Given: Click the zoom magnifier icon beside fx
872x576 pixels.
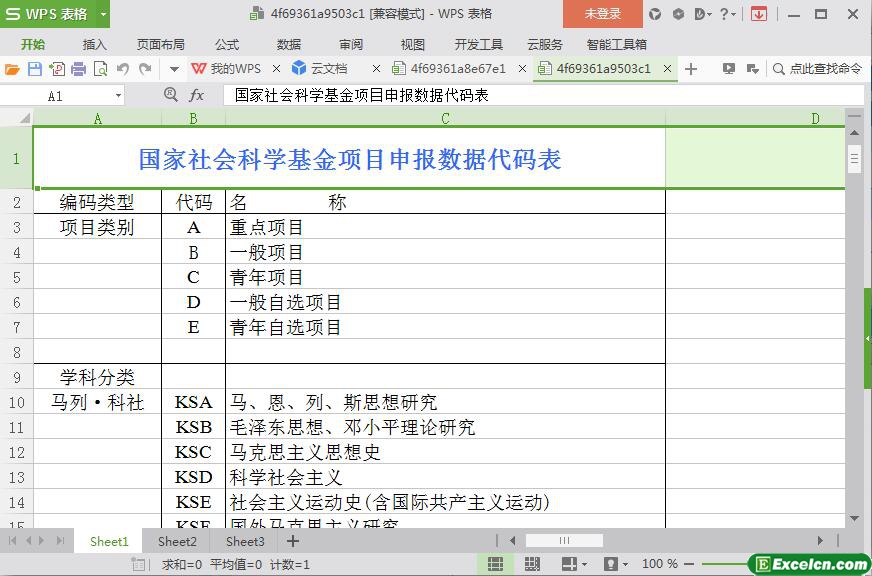Looking at the screenshot, I should 171,95.
